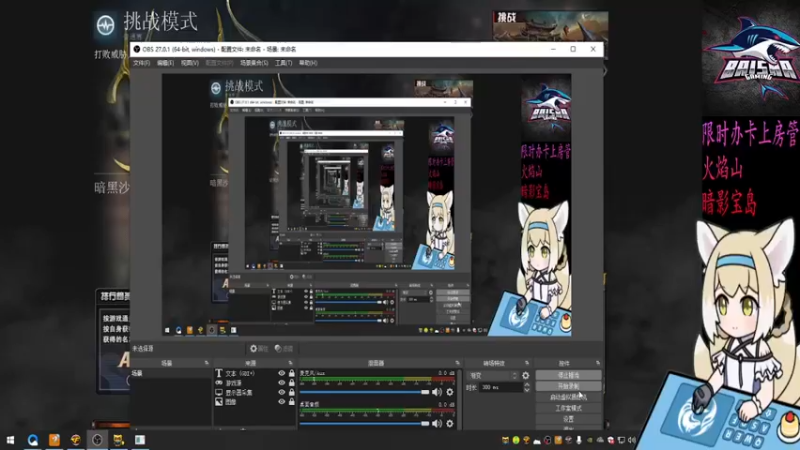Decrease transition duration with down arrow
Screen dimensions: 800x450
(x=527, y=390)
